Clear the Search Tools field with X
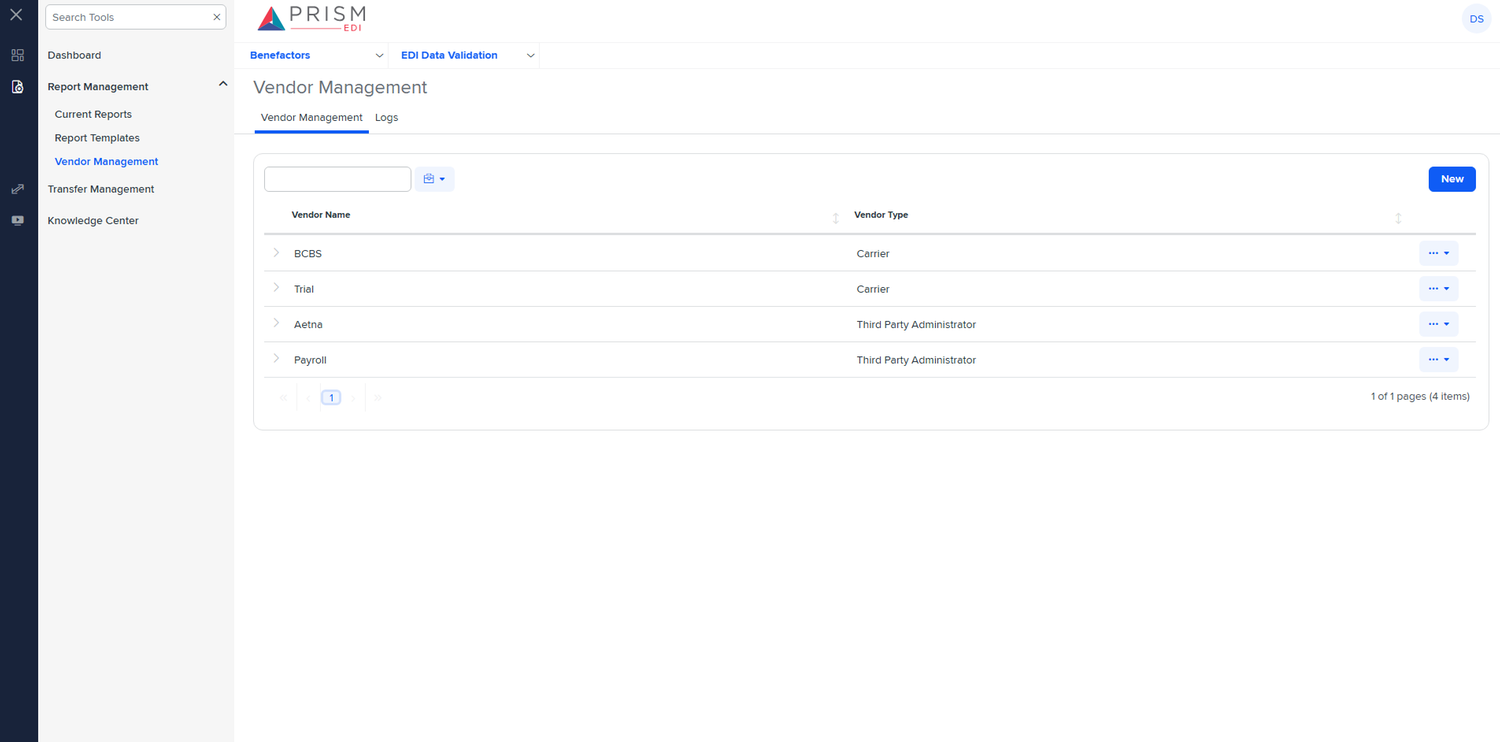 [x=216, y=17]
